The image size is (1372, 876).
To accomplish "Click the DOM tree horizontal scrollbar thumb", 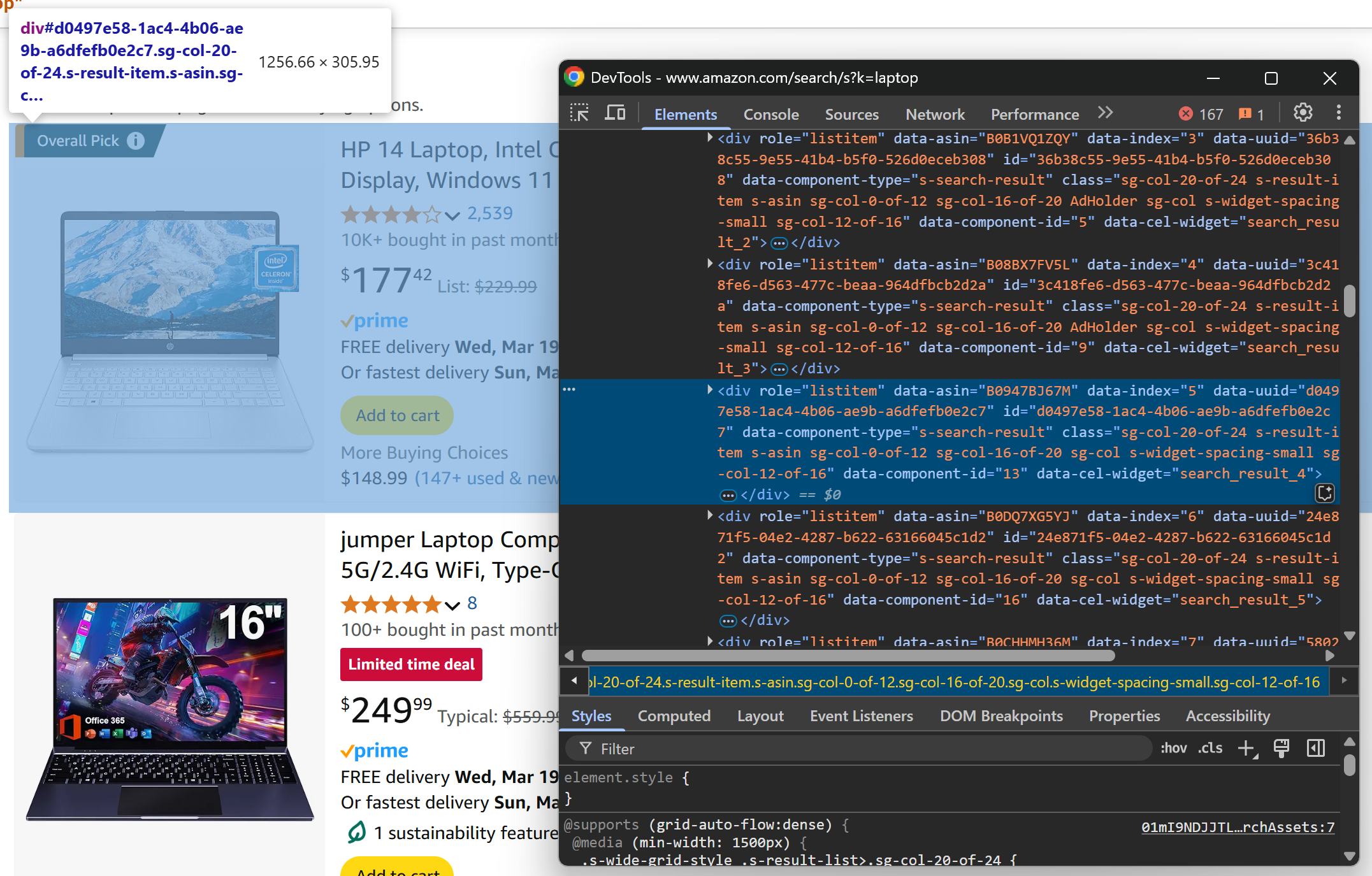I will [848, 655].
